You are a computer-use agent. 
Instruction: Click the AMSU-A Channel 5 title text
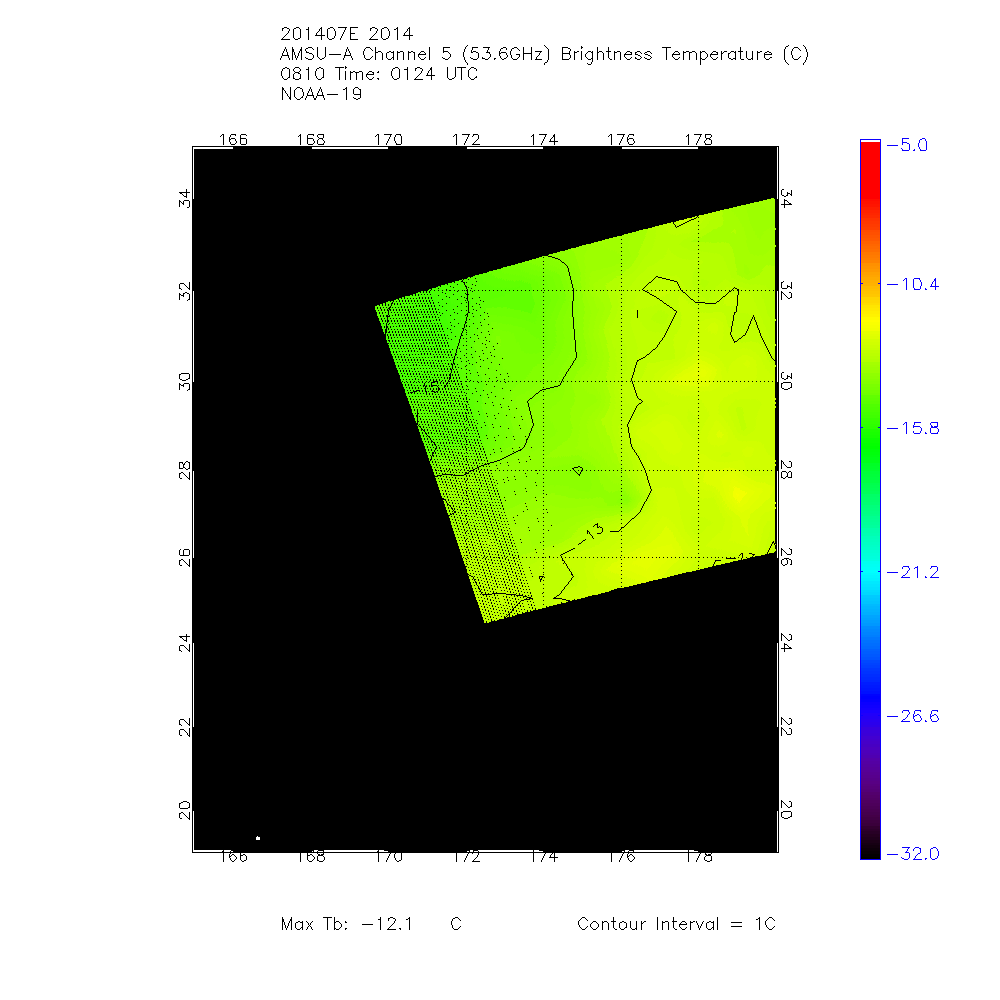pyautogui.click(x=545, y=55)
